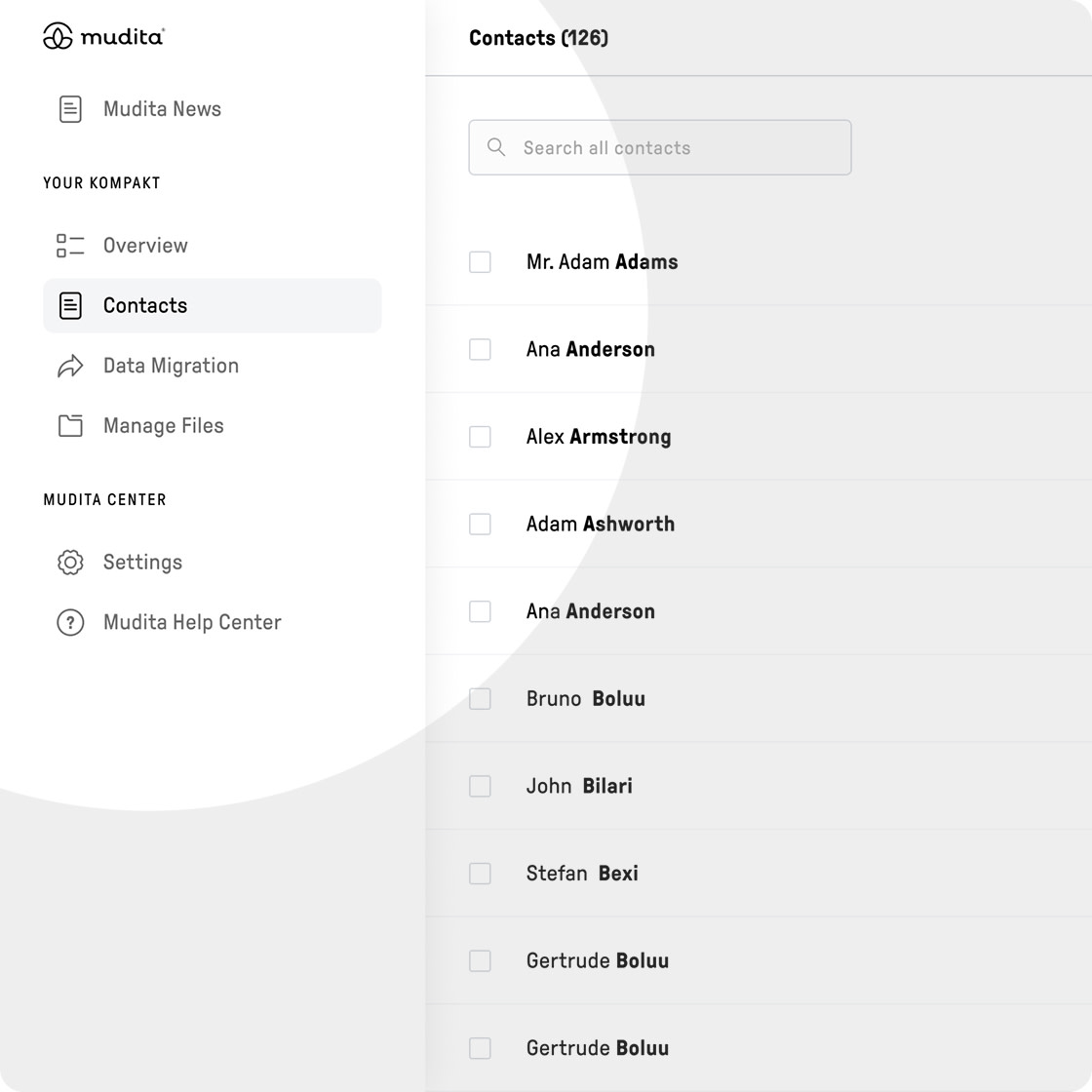Select the Overview list icon

point(70,246)
